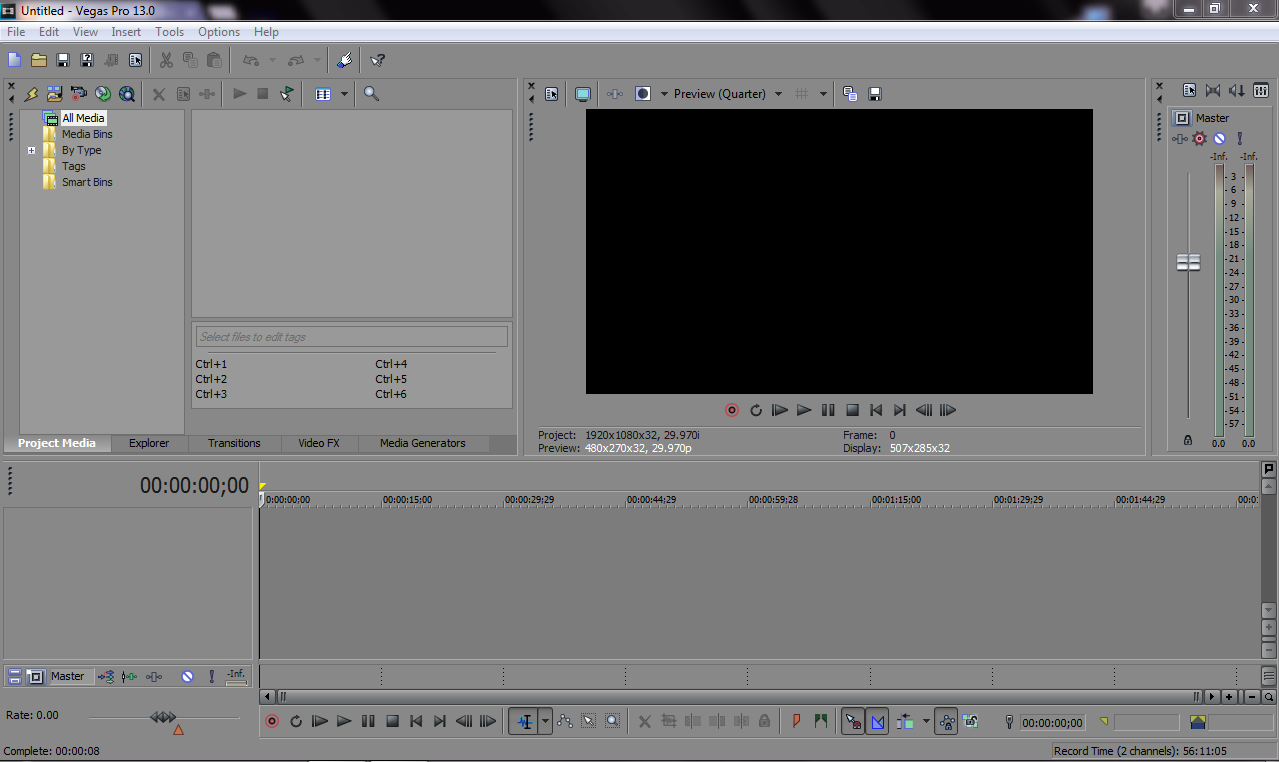Open Auto Ripple mode dropdown arrow
This screenshot has width=1279, height=762.
click(x=926, y=721)
